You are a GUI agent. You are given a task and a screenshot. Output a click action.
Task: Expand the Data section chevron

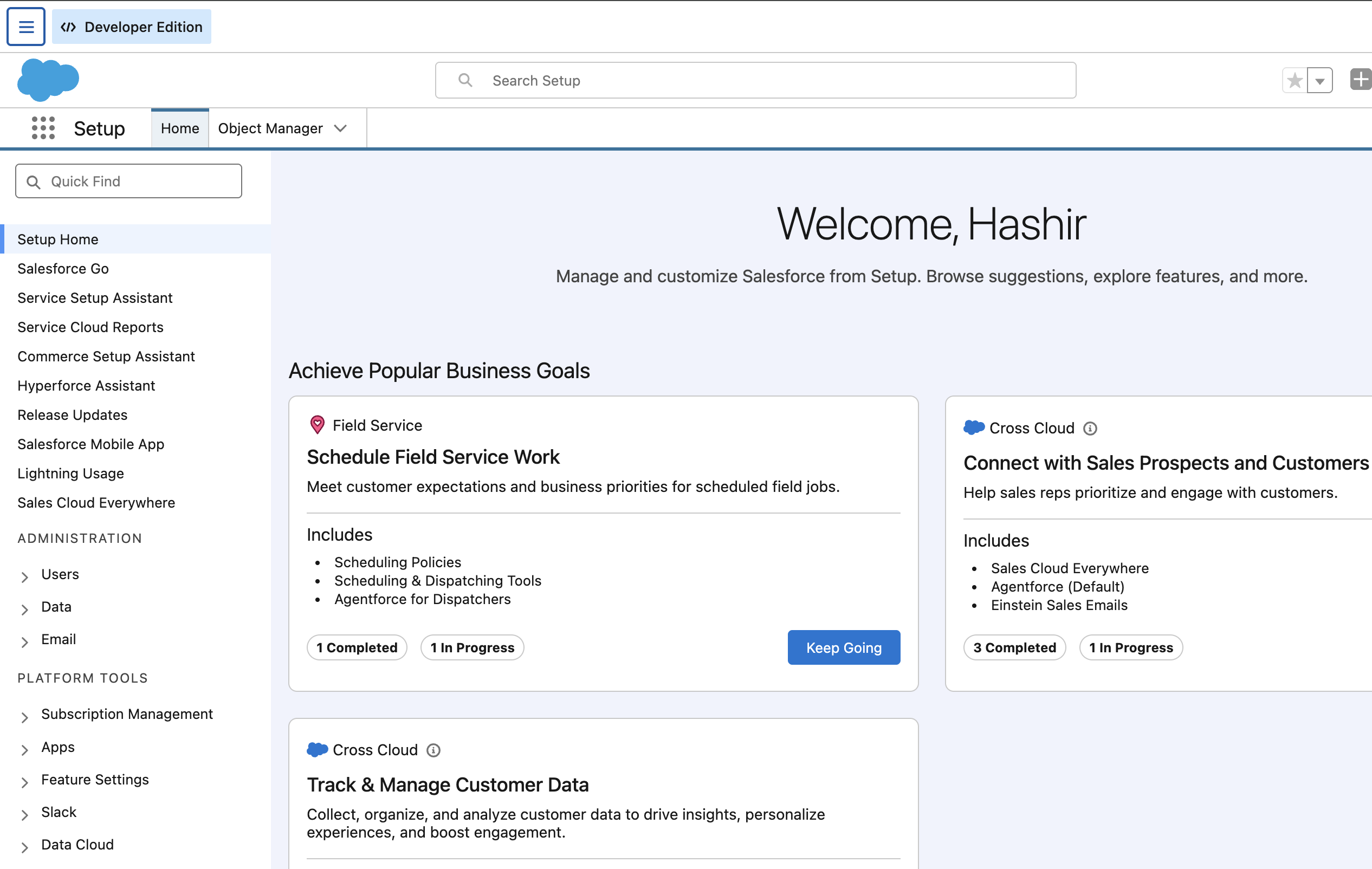tap(24, 609)
